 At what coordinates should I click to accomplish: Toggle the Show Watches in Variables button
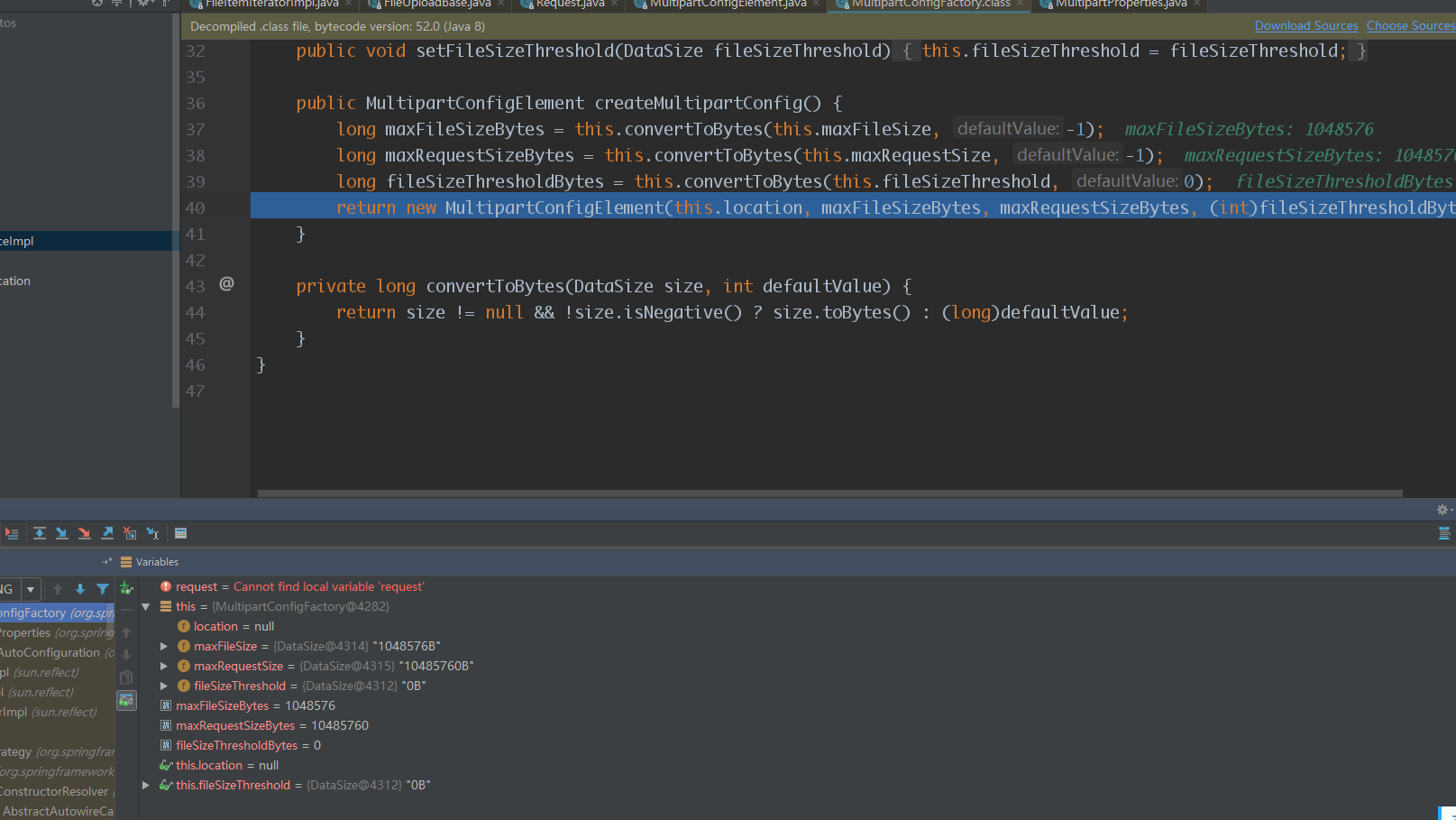tap(126, 700)
